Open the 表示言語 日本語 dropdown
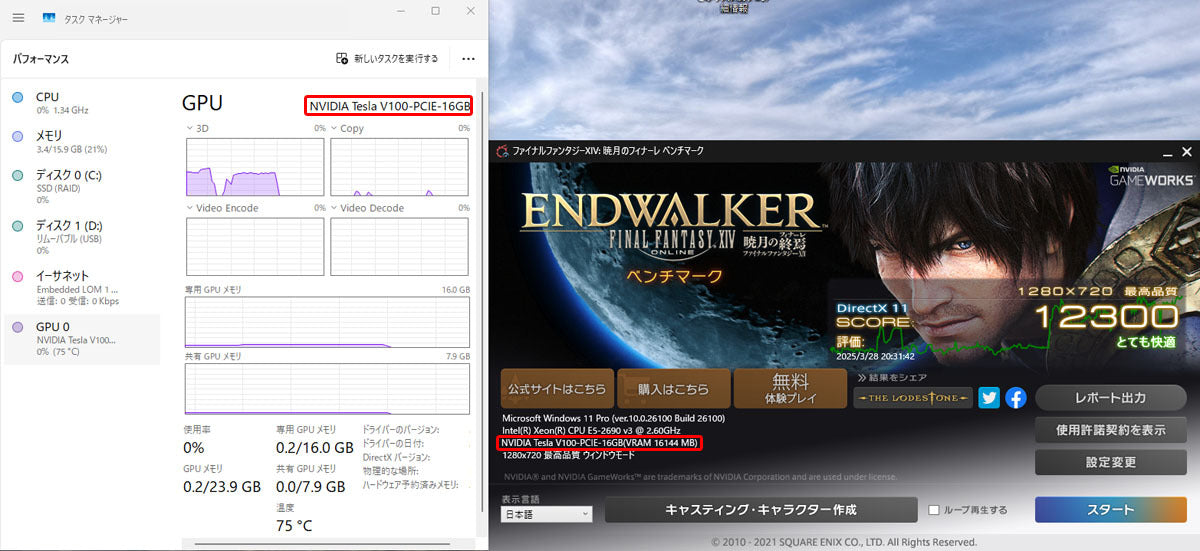 [546, 513]
